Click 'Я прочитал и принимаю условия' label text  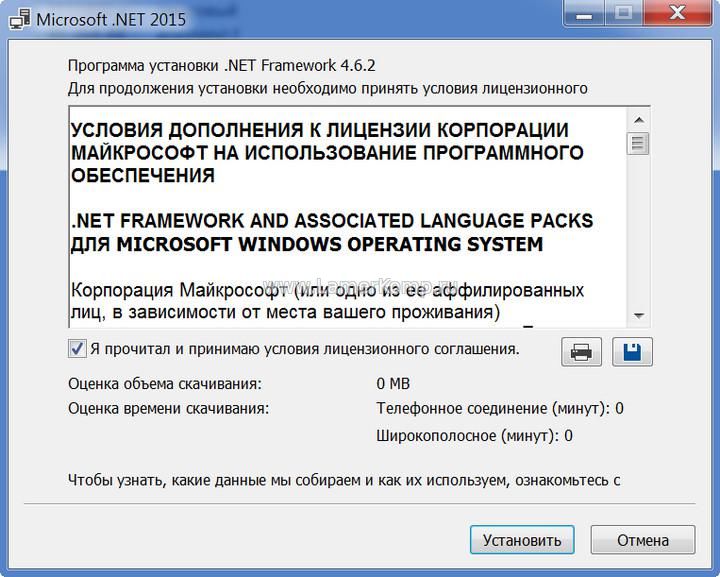206,349
